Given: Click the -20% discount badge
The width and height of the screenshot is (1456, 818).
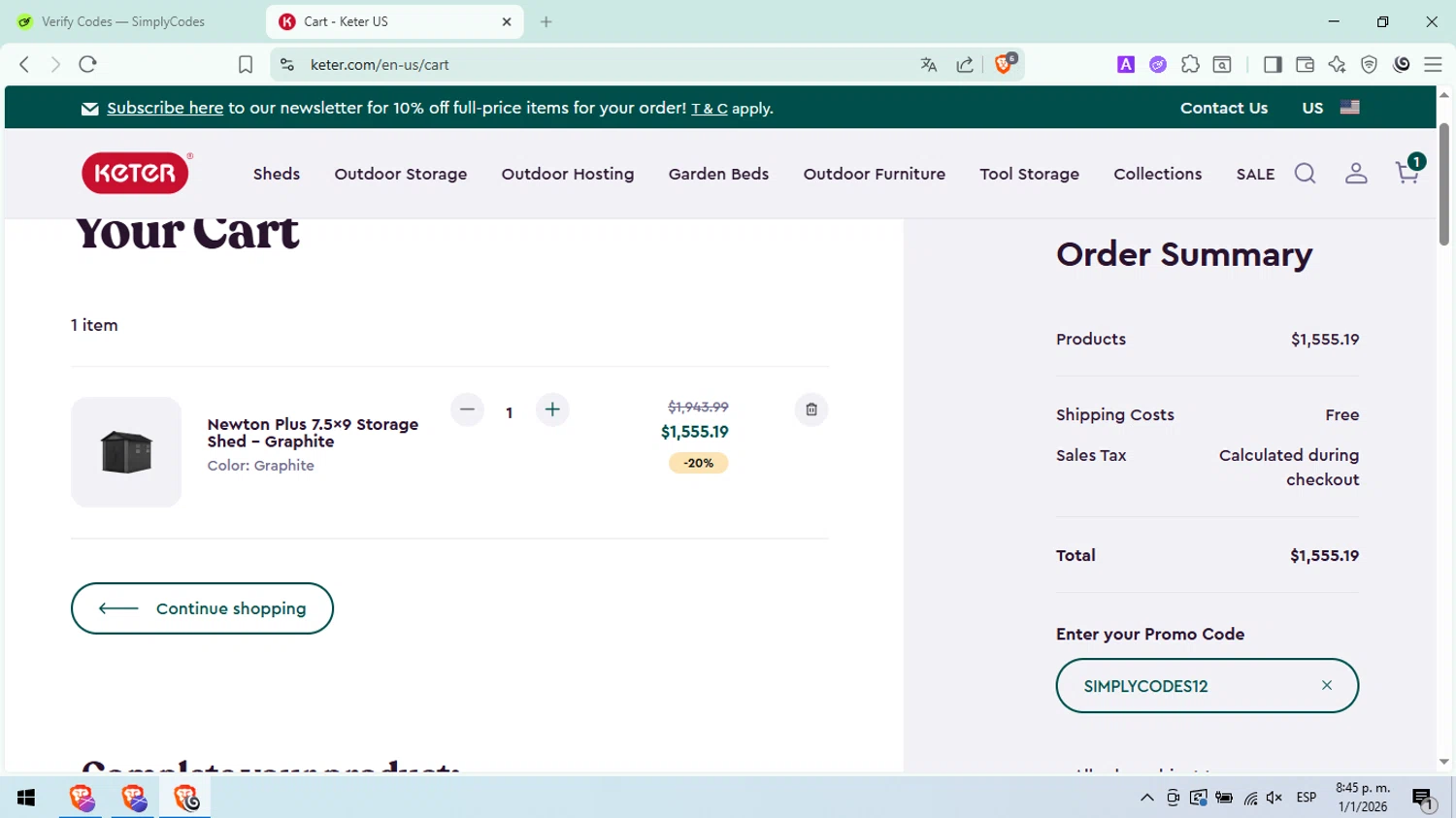Looking at the screenshot, I should (698, 463).
